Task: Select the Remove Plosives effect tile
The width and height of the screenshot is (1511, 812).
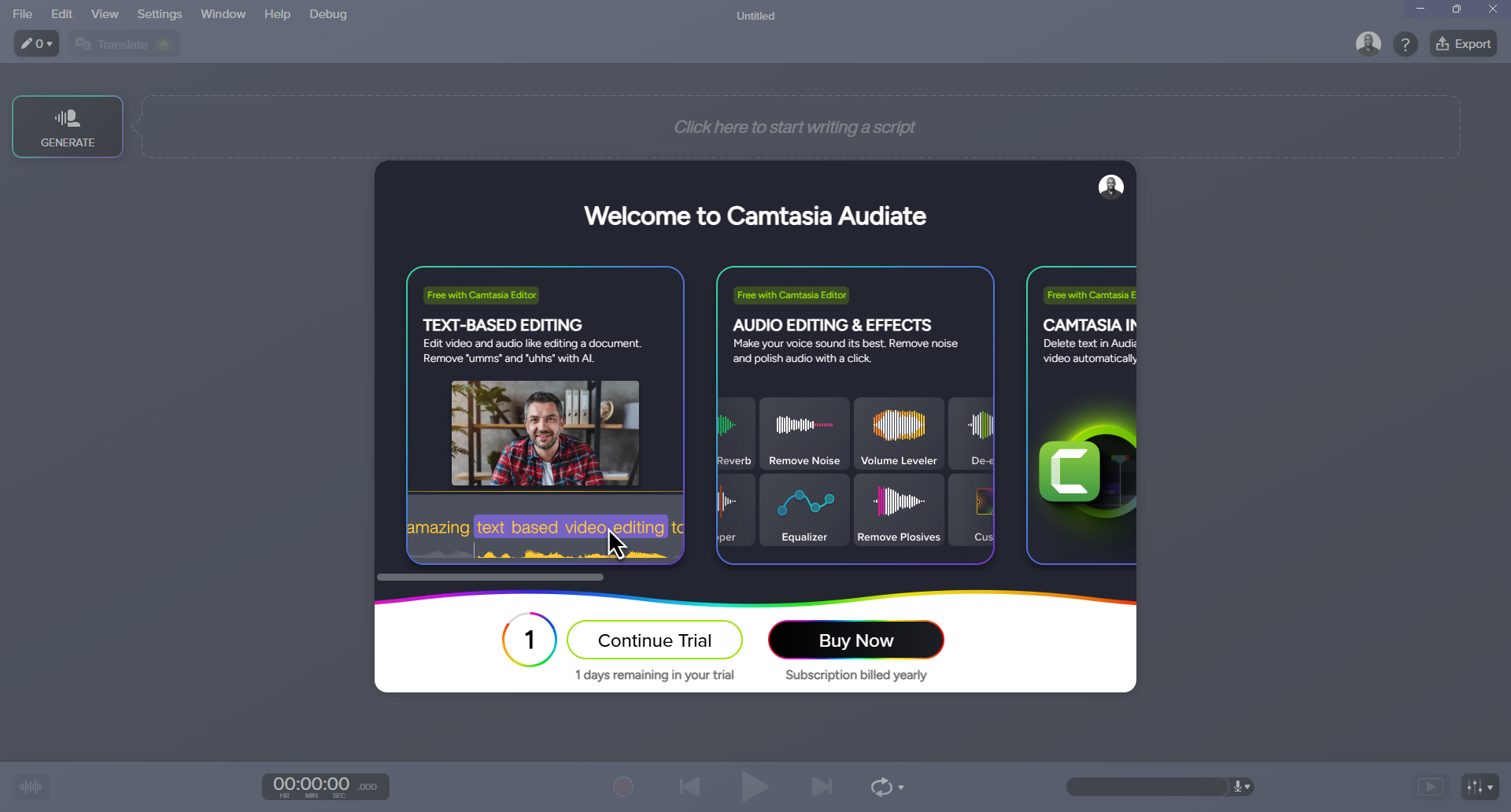Action: [898, 510]
